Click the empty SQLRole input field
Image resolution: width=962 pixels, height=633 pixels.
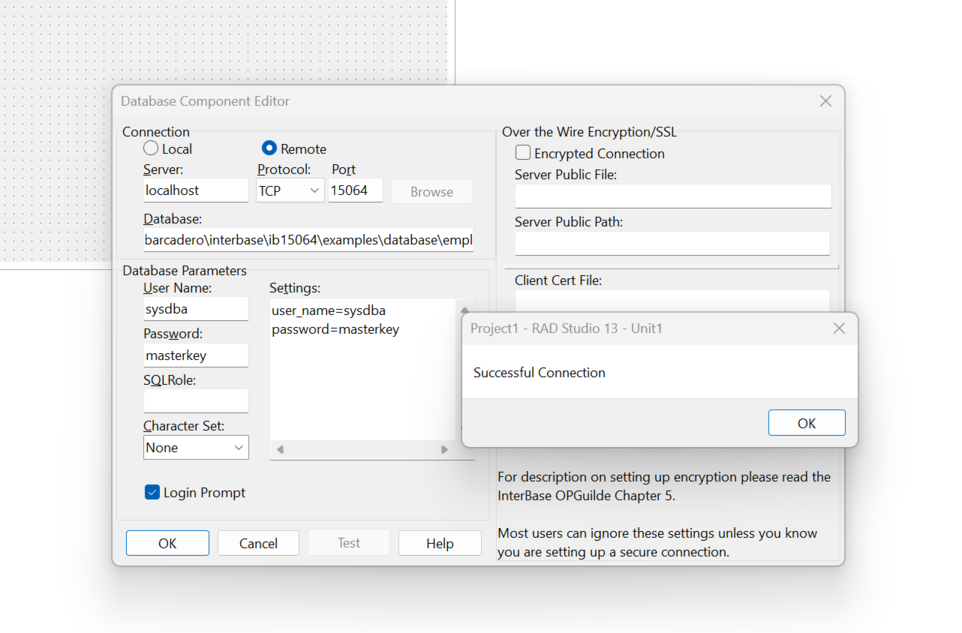point(196,401)
